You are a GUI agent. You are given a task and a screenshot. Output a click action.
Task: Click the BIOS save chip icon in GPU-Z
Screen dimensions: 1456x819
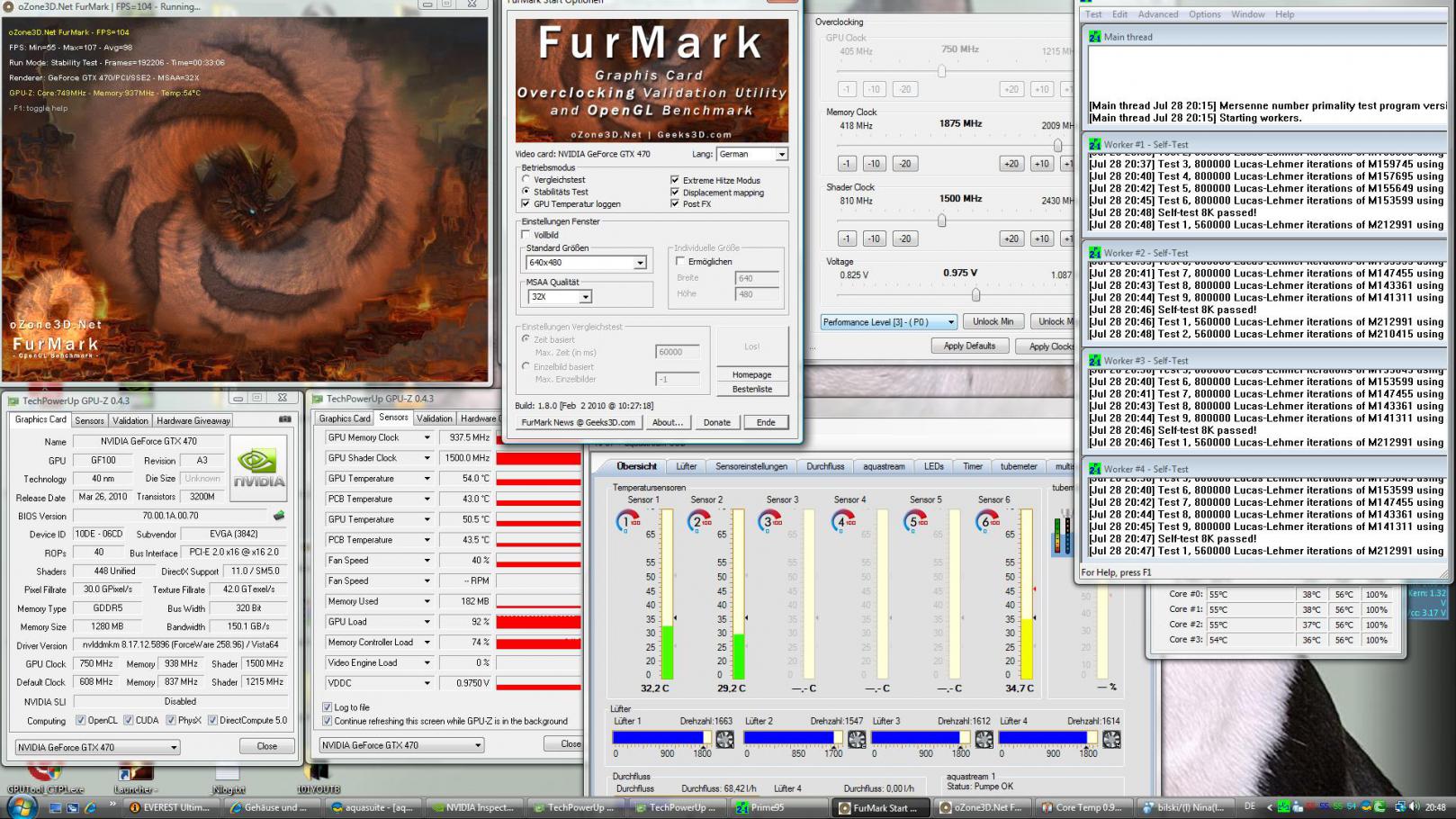[x=279, y=516]
